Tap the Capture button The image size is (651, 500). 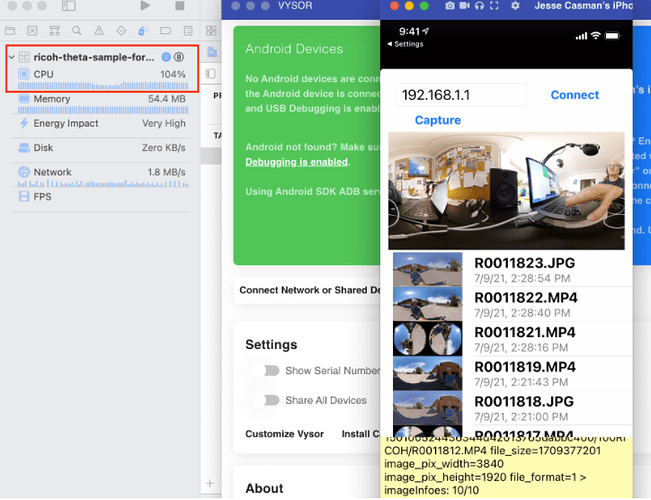tap(438, 120)
